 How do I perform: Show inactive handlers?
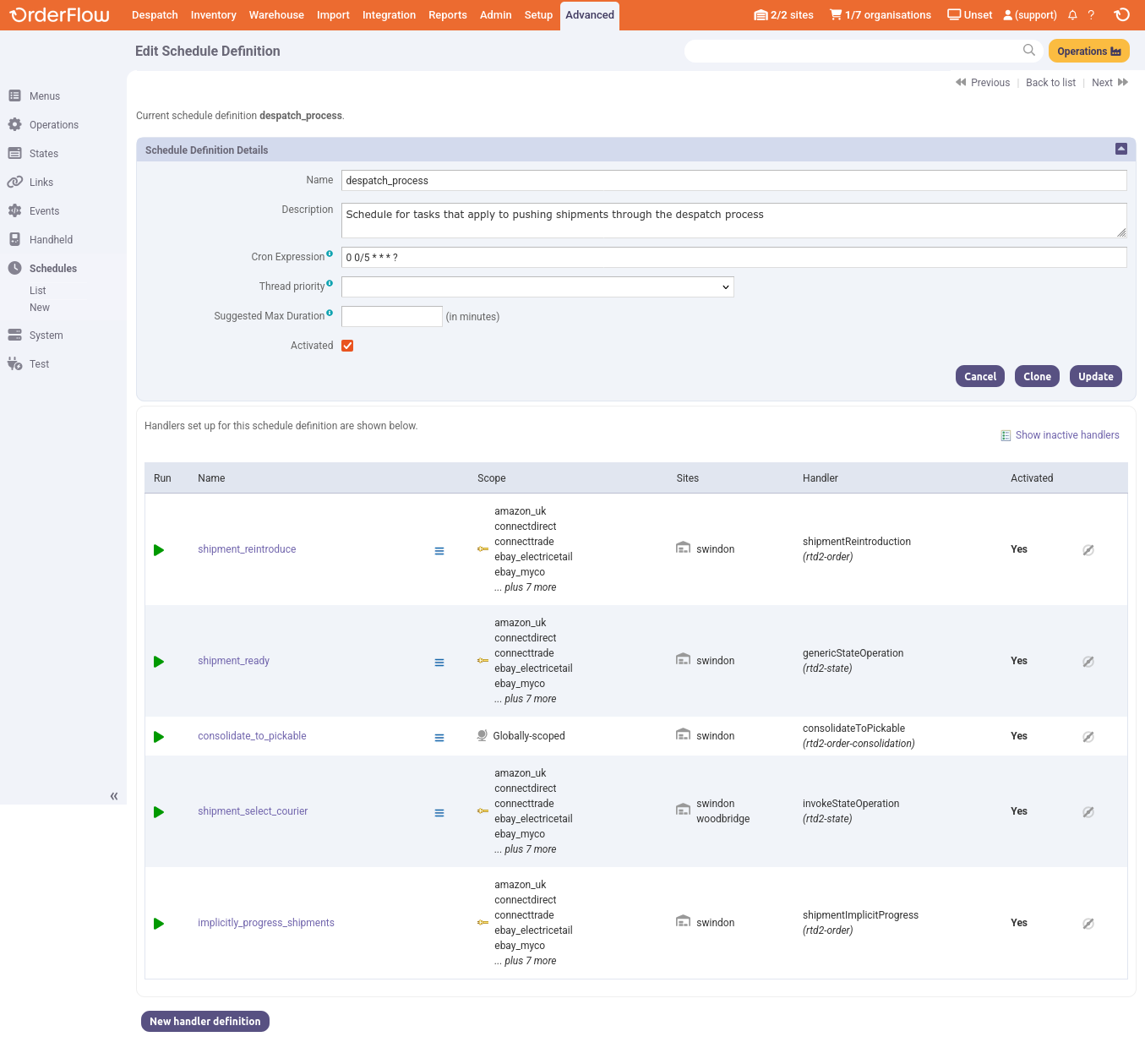tap(1066, 435)
